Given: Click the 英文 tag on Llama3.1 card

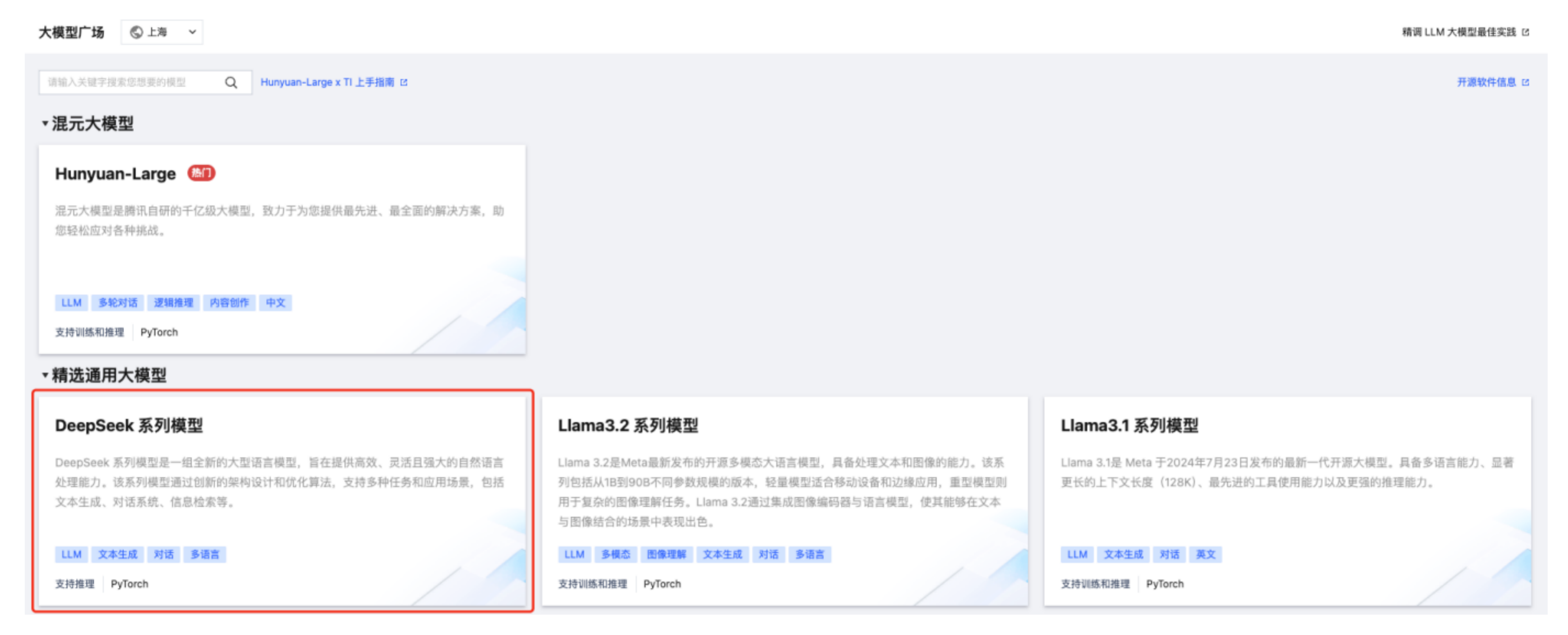Looking at the screenshot, I should pos(1206,554).
